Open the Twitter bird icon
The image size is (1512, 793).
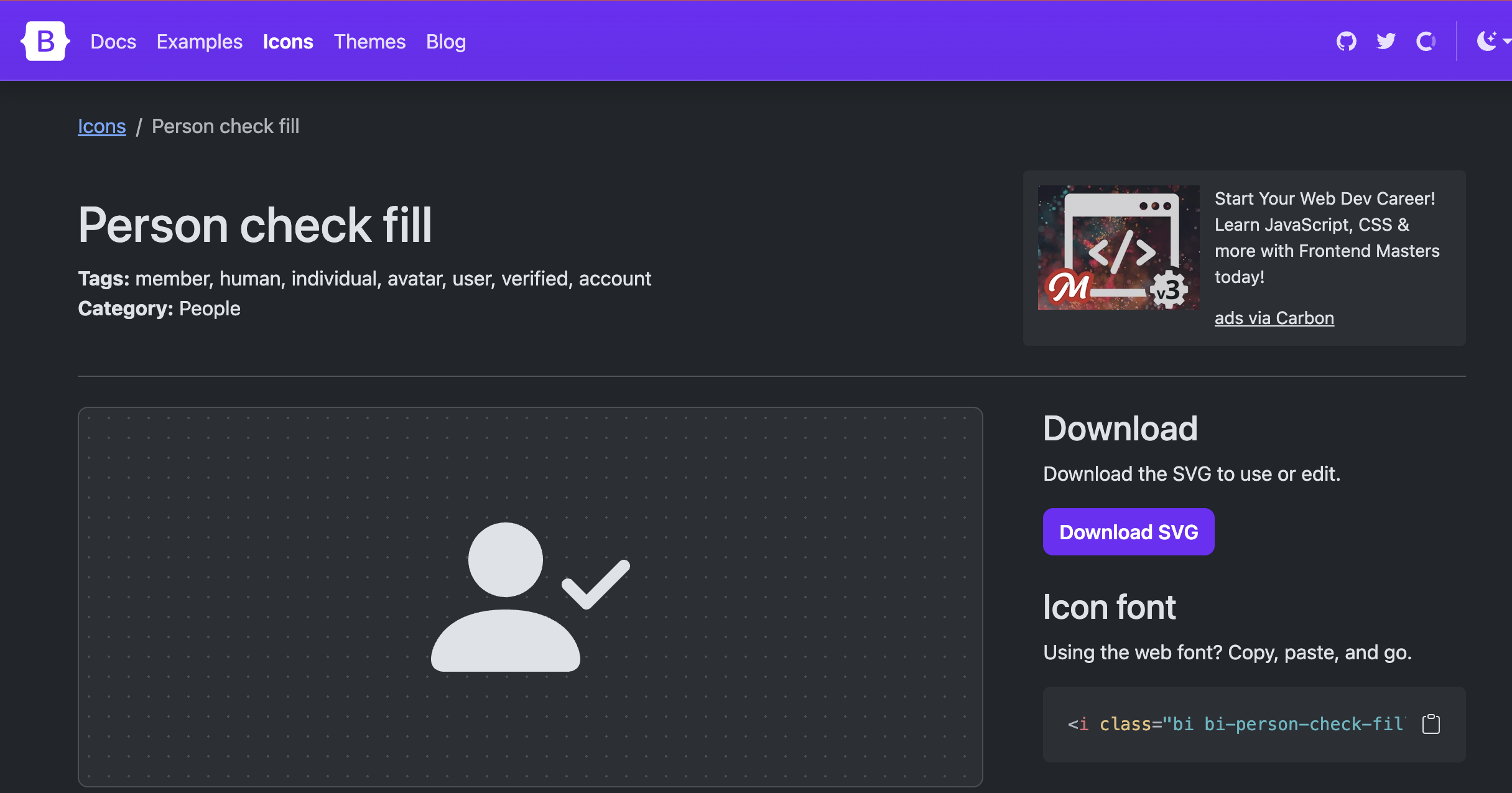1386,42
